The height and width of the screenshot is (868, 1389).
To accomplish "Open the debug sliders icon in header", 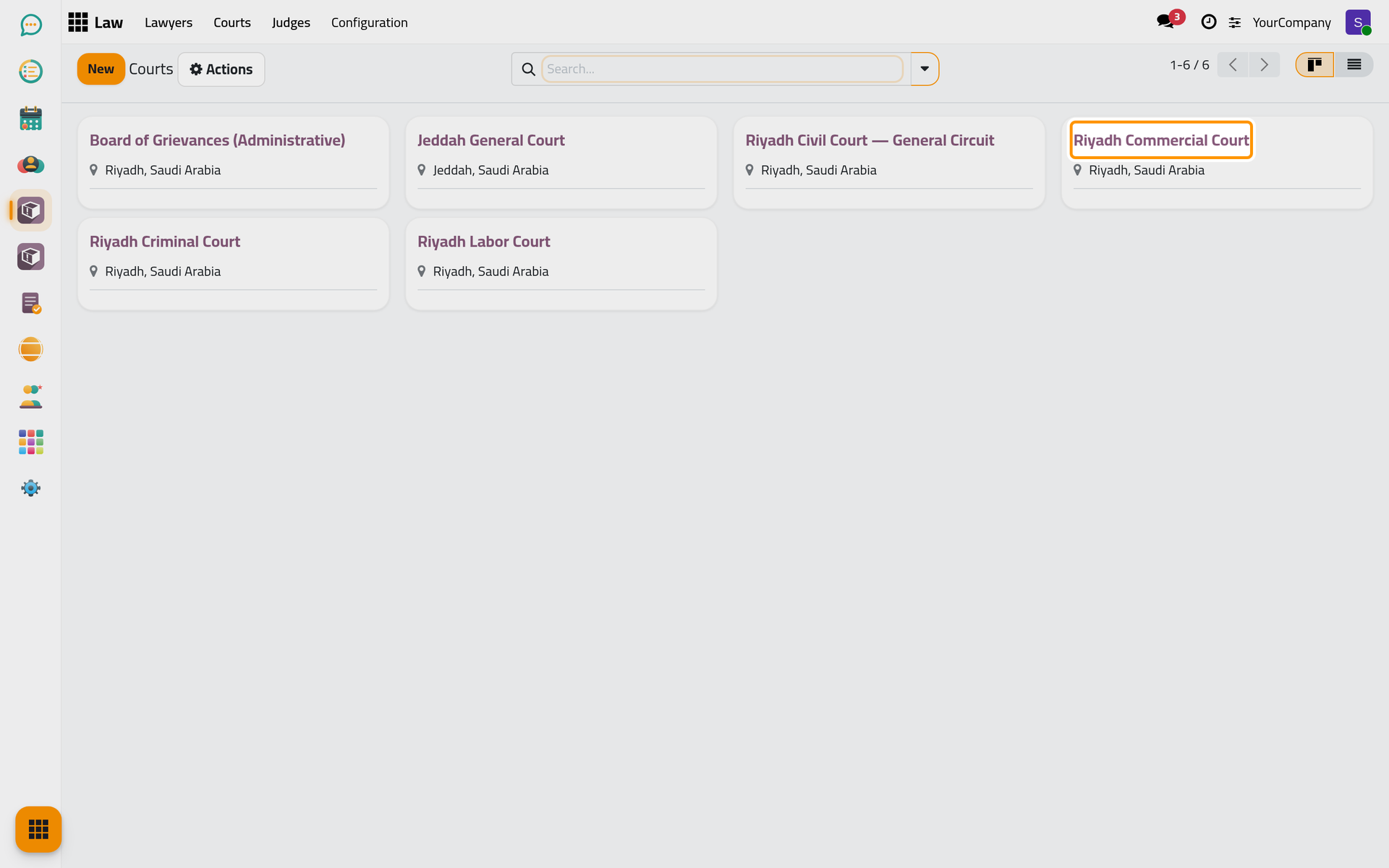I will pyautogui.click(x=1235, y=22).
